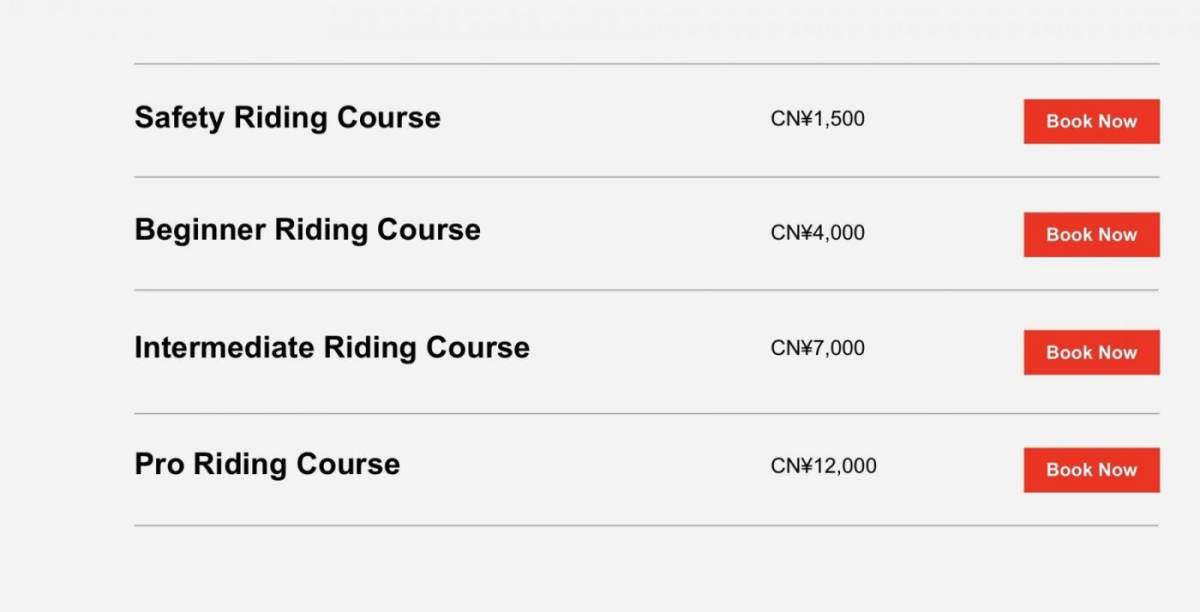Open the Pro Riding Course heading
The image size is (1200, 612).
point(267,464)
